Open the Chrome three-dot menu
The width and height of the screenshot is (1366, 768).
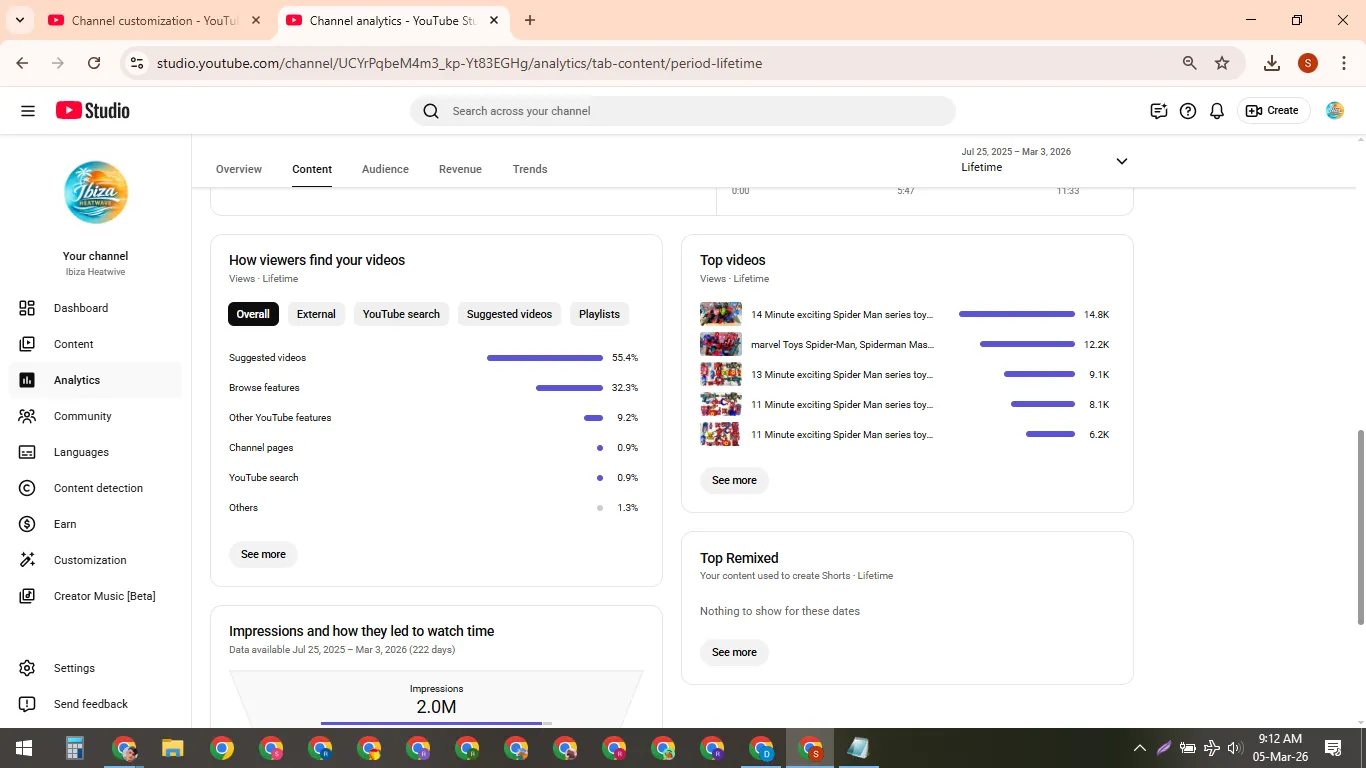1344,63
